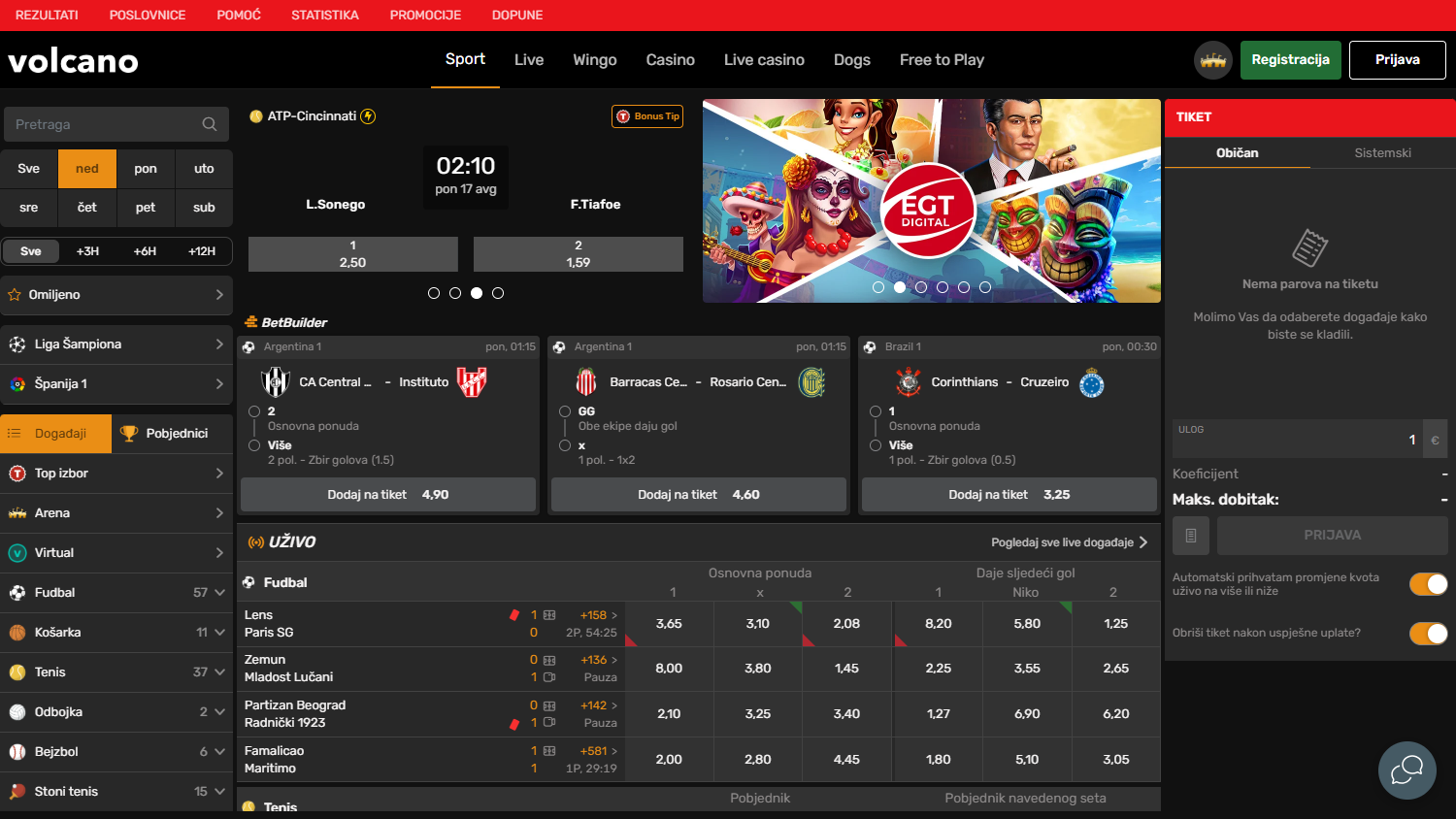Open PROMOCIJE in top menu
The width and height of the screenshot is (1456, 819).
[x=425, y=16]
